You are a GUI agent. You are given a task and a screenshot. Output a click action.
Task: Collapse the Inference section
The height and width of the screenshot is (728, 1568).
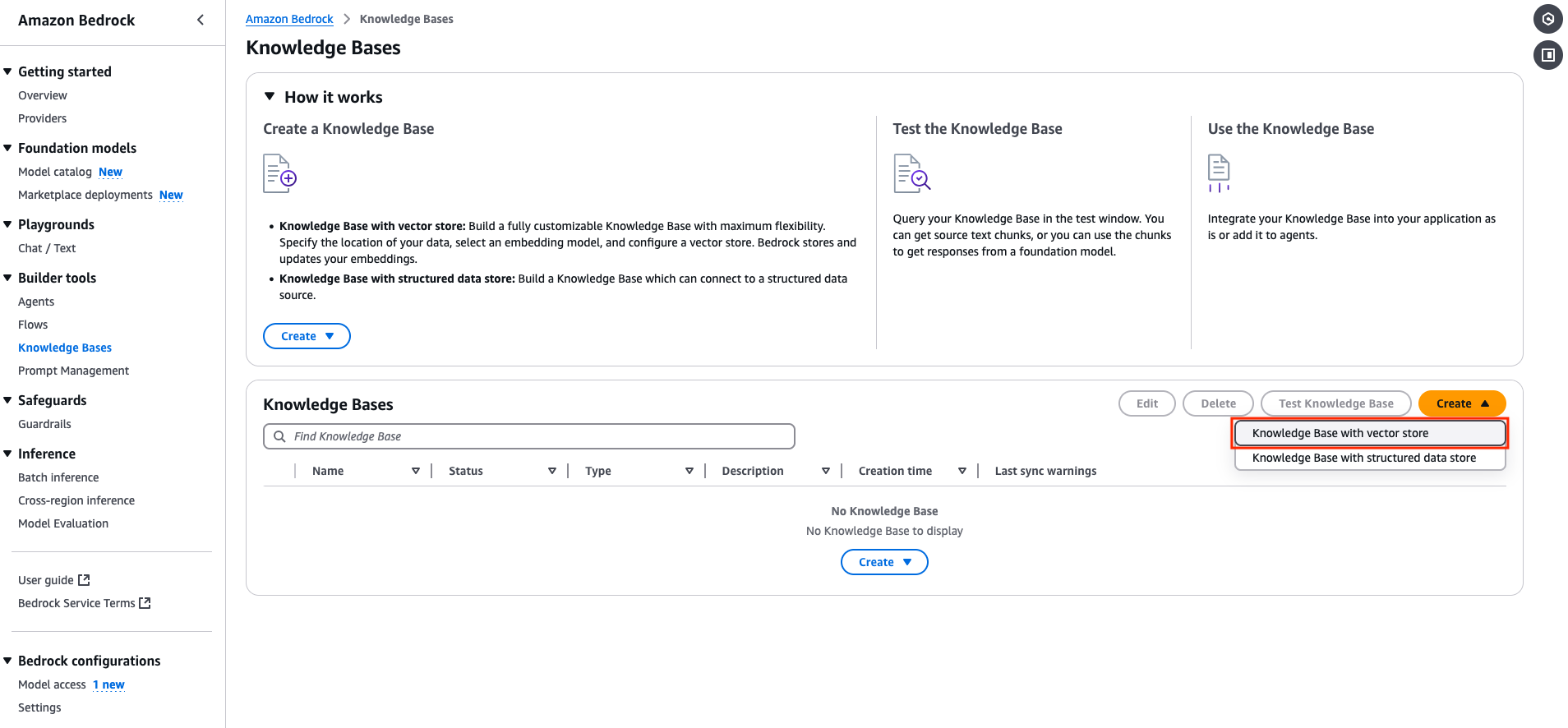pos(7,454)
